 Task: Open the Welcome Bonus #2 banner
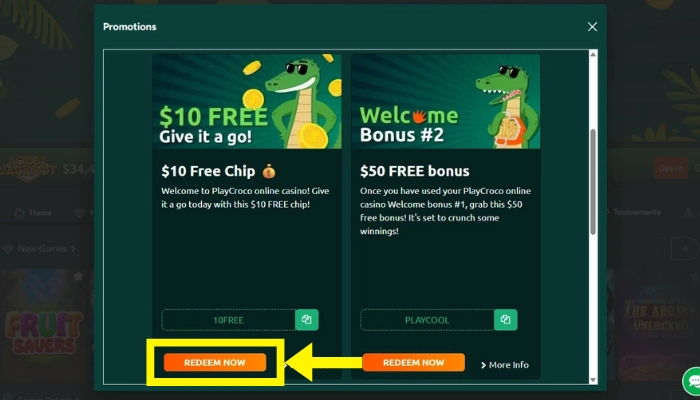coord(446,101)
